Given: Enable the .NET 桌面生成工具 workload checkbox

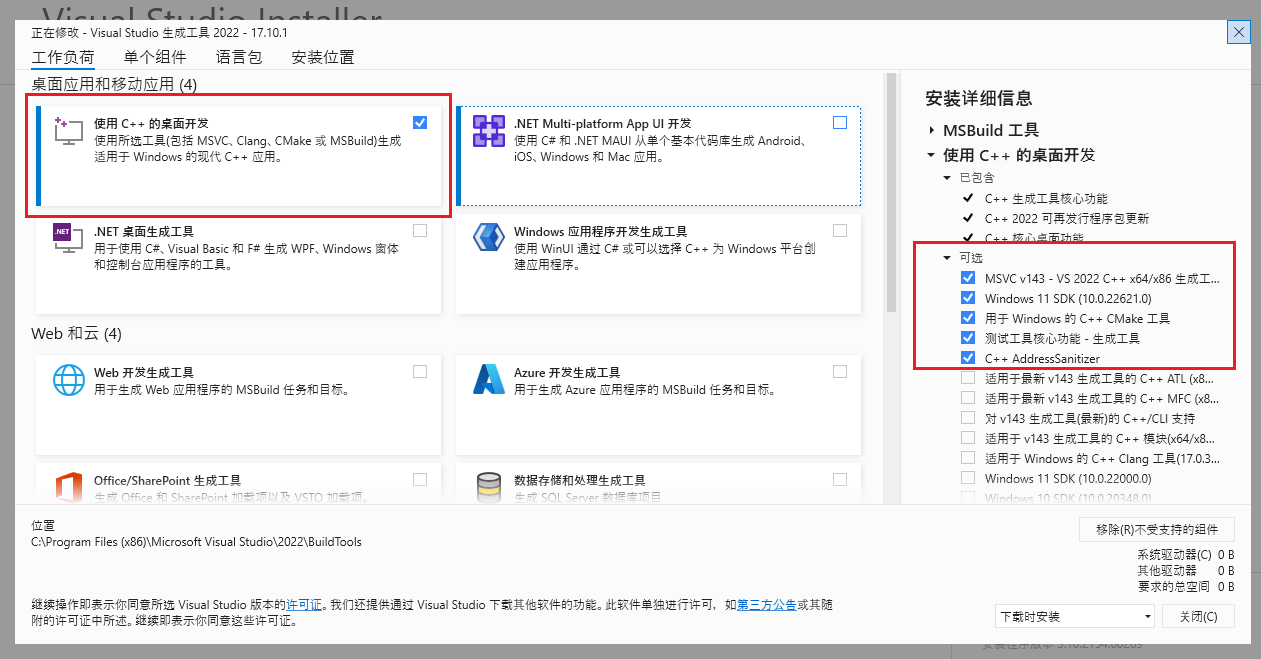Looking at the screenshot, I should [420, 231].
